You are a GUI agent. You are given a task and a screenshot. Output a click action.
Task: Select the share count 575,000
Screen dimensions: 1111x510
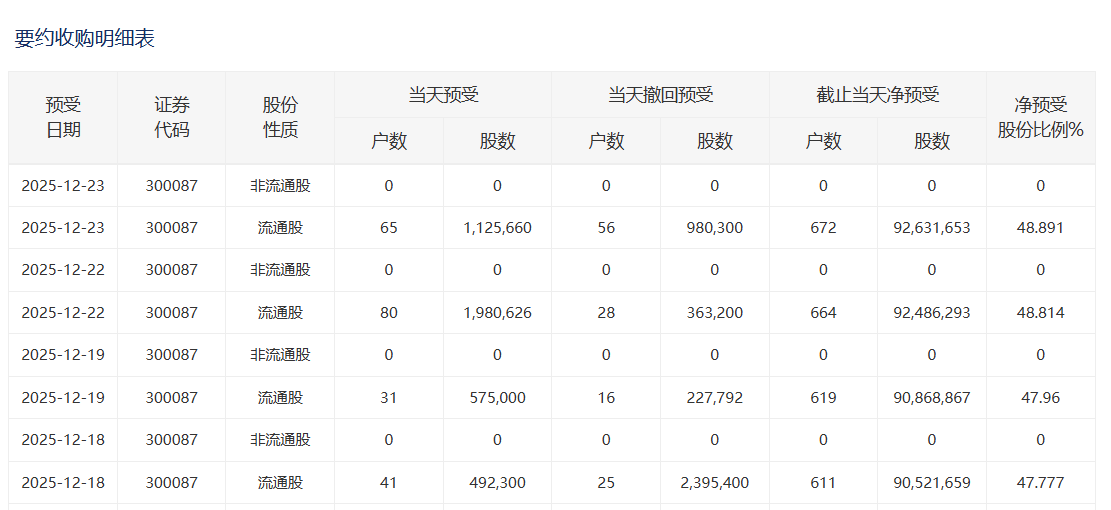497,398
